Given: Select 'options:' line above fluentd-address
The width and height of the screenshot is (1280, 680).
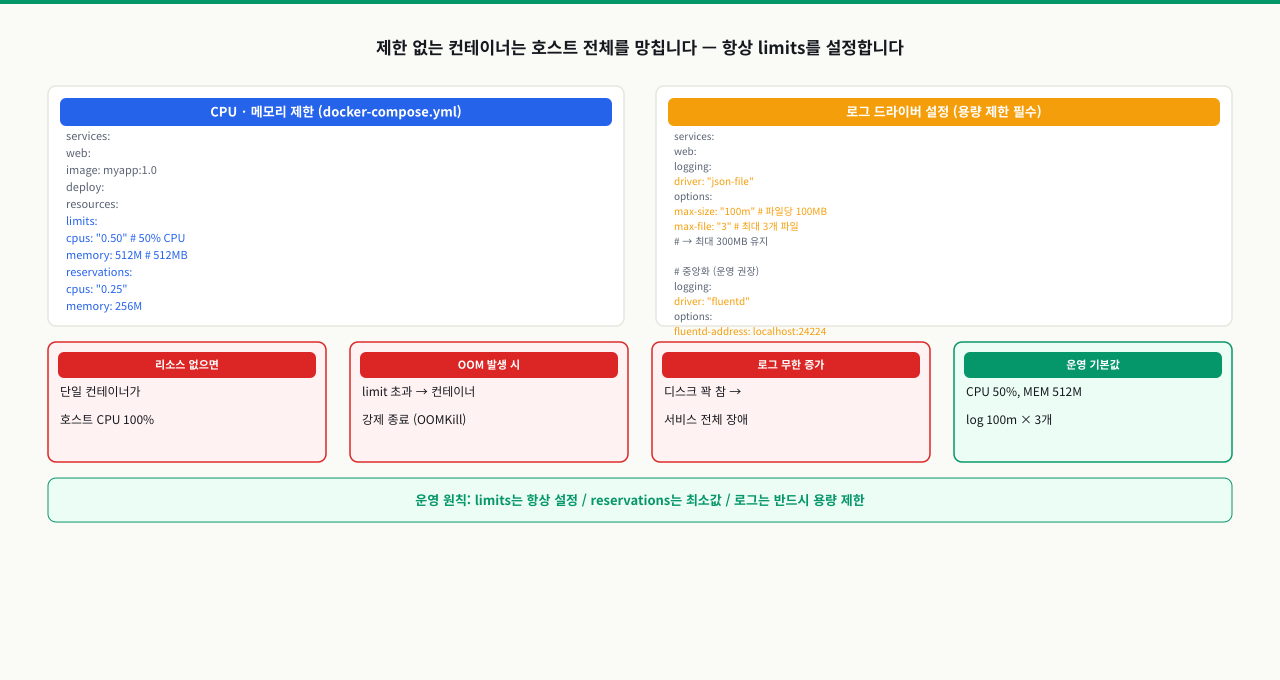Looking at the screenshot, I should coord(693,316).
